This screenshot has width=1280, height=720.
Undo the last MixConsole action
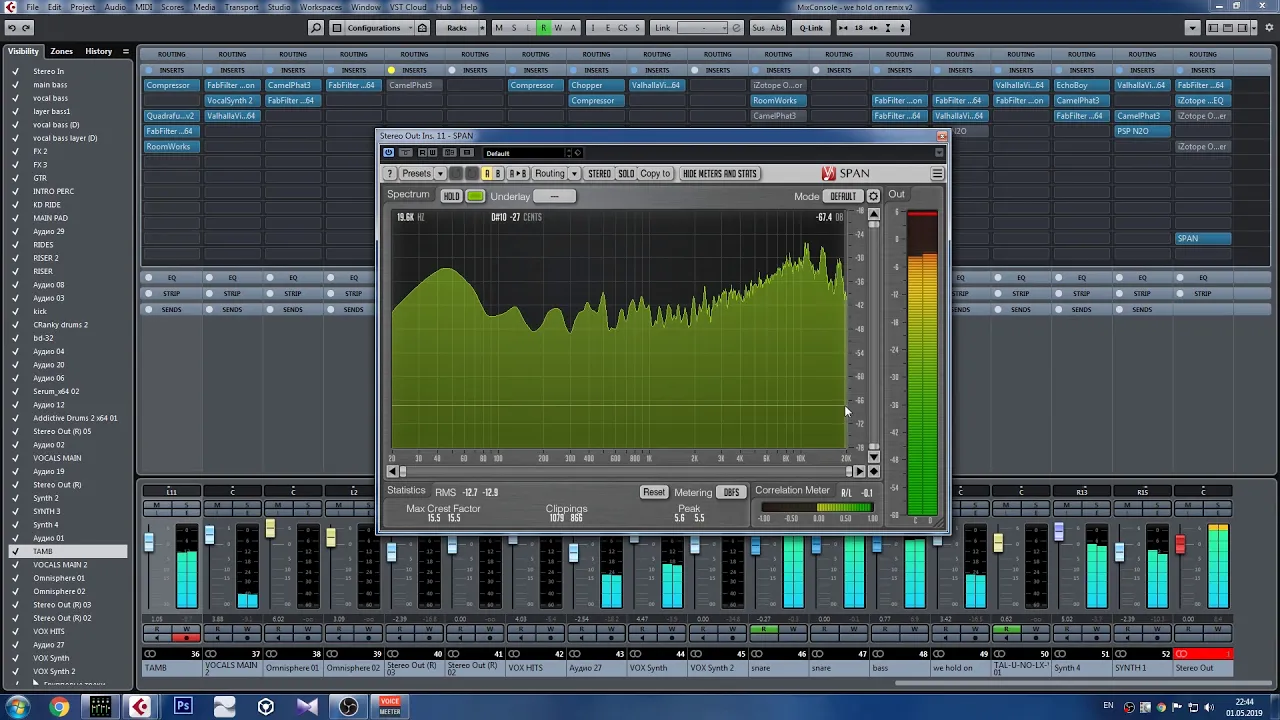[x=12, y=28]
